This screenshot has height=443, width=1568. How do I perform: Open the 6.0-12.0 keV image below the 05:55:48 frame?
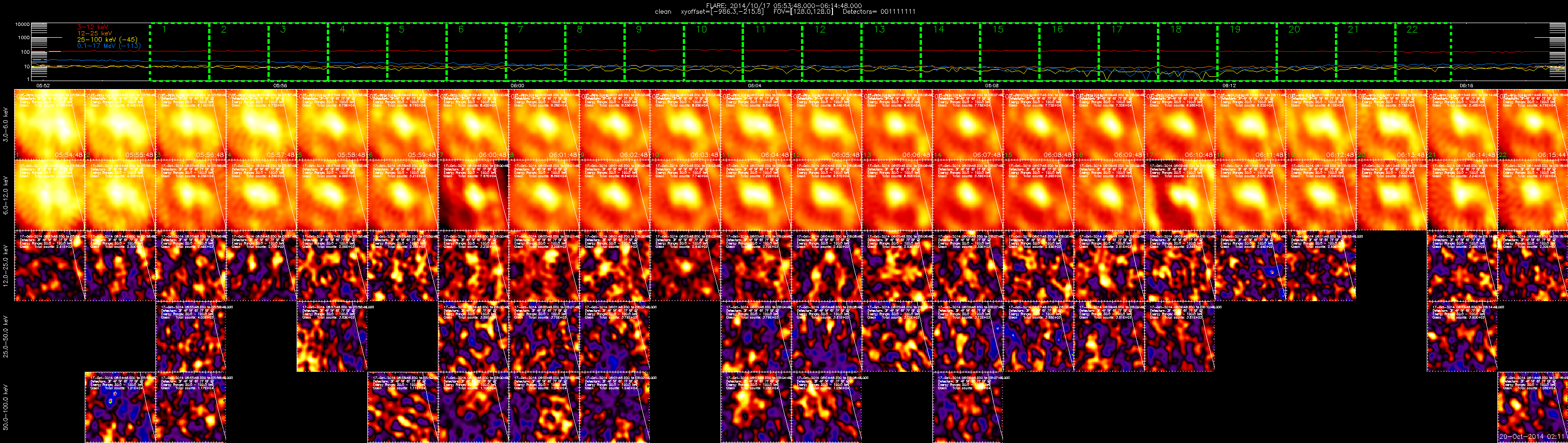[x=120, y=195]
